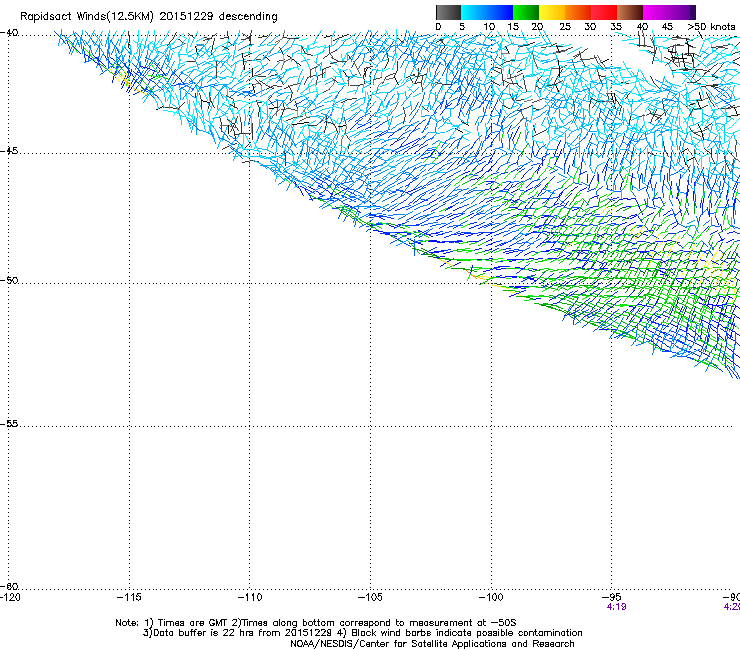Click the -100 longitude axis label
Viewport: 740px width, 650px height.
pos(491,597)
